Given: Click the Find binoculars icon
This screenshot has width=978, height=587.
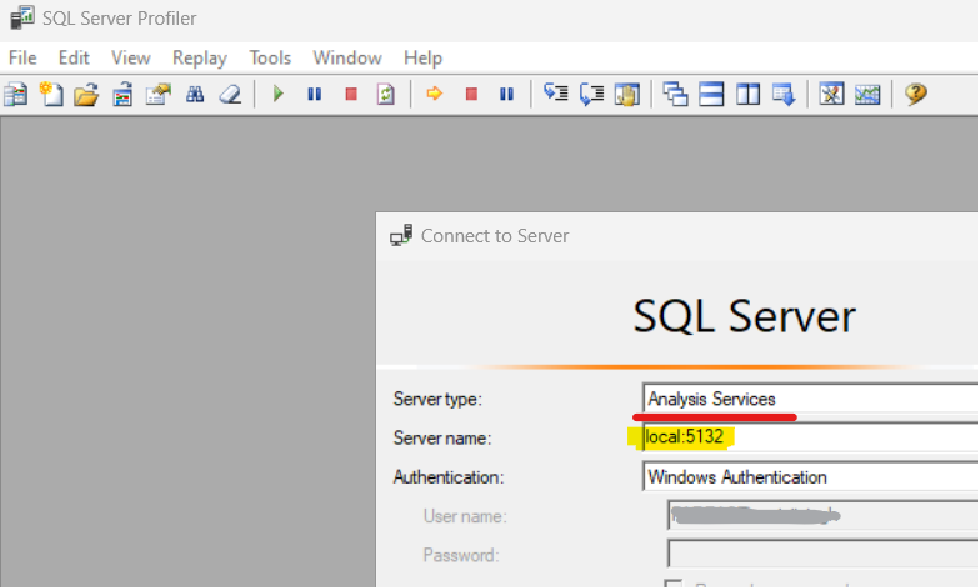Looking at the screenshot, I should (195, 94).
